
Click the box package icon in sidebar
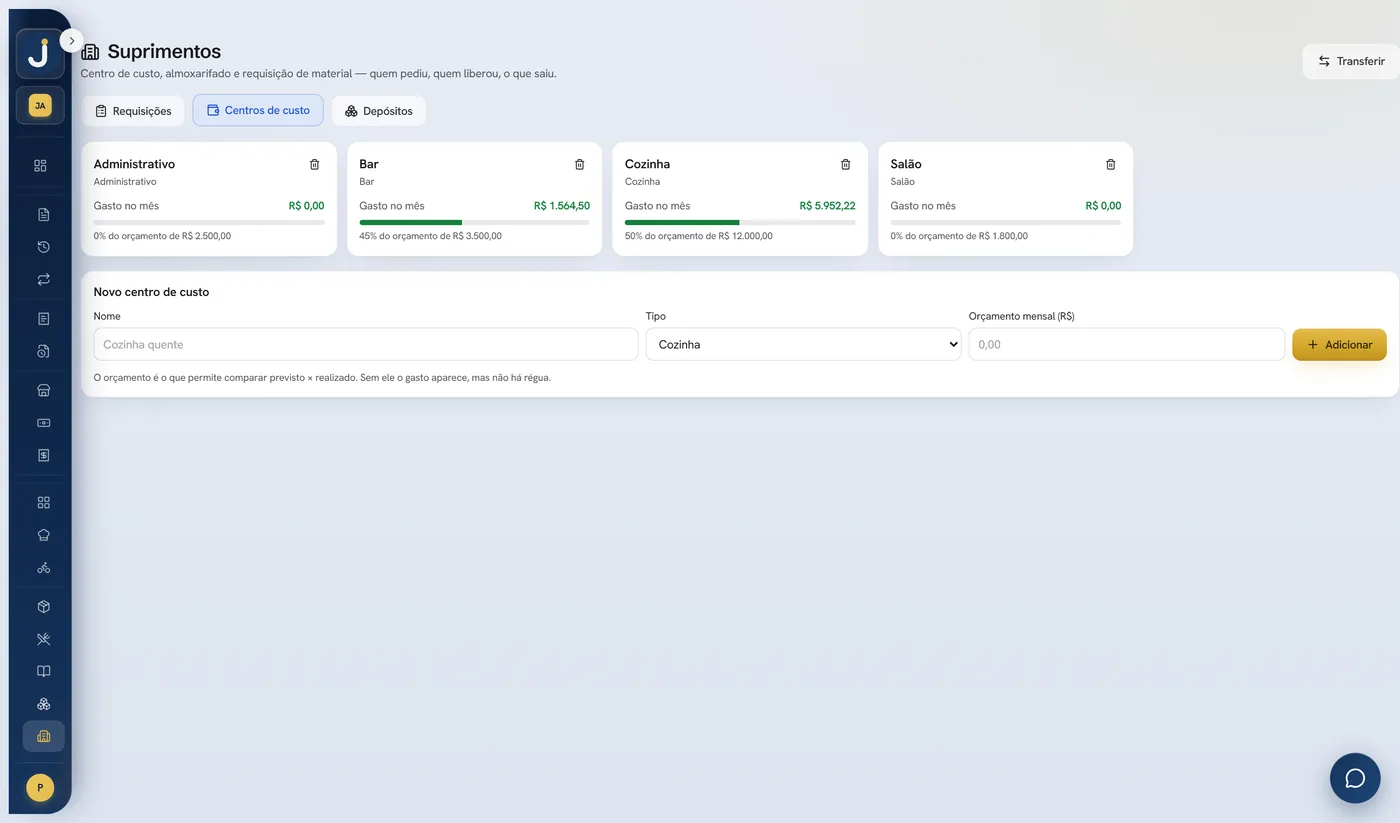coord(43,607)
